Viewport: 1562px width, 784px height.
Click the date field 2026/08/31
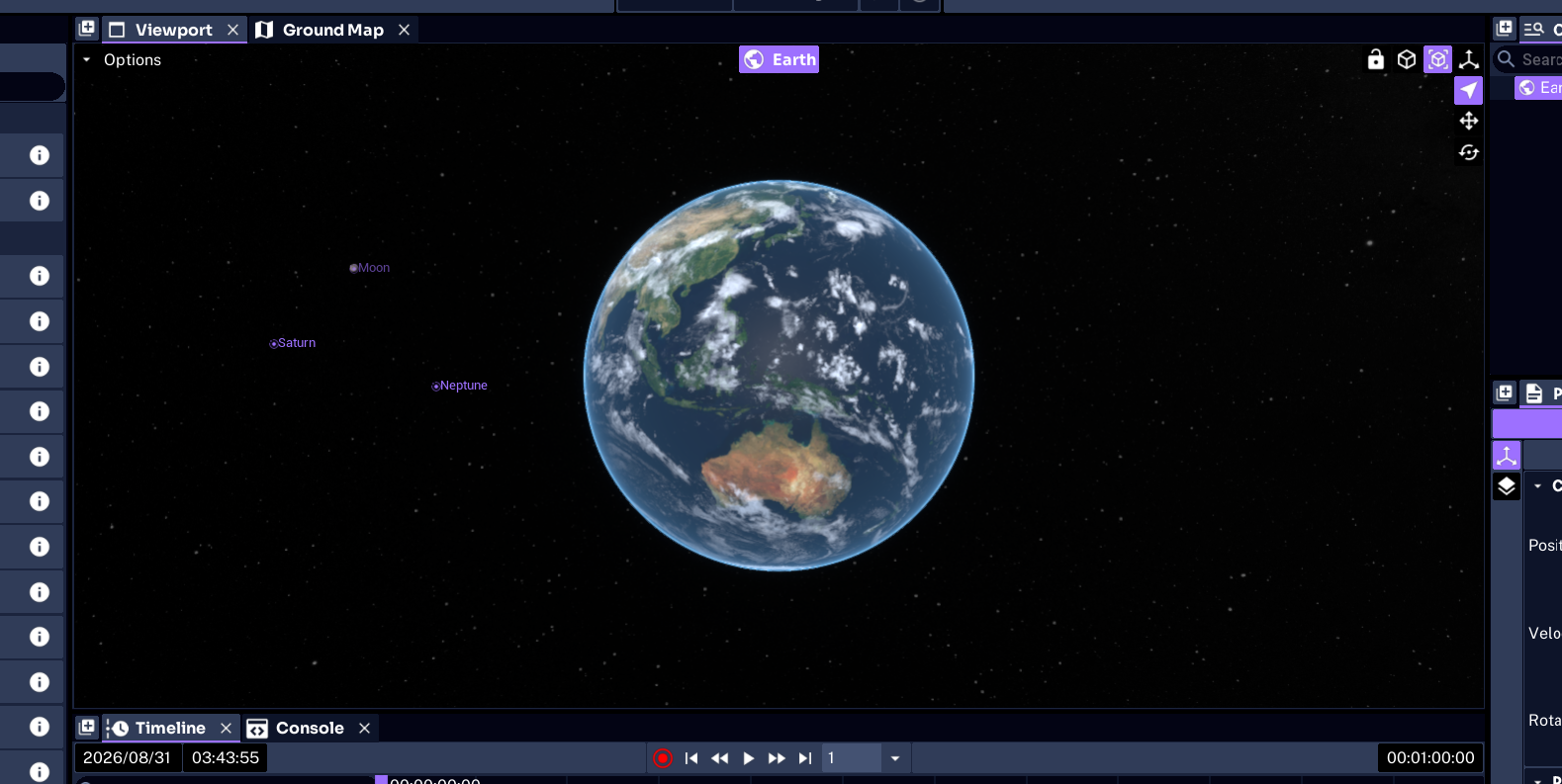[128, 758]
